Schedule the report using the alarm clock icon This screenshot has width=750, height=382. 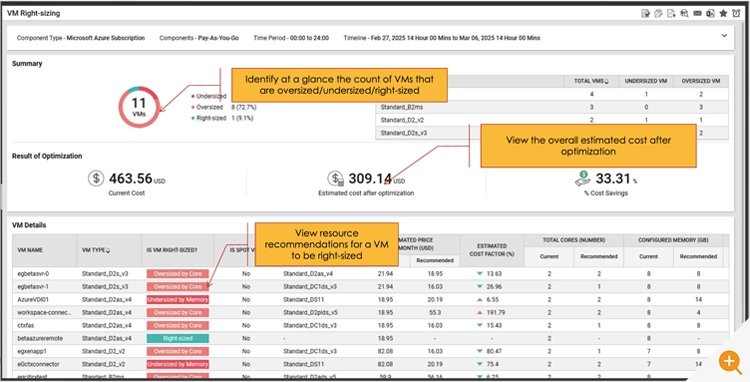pyautogui.click(x=736, y=13)
